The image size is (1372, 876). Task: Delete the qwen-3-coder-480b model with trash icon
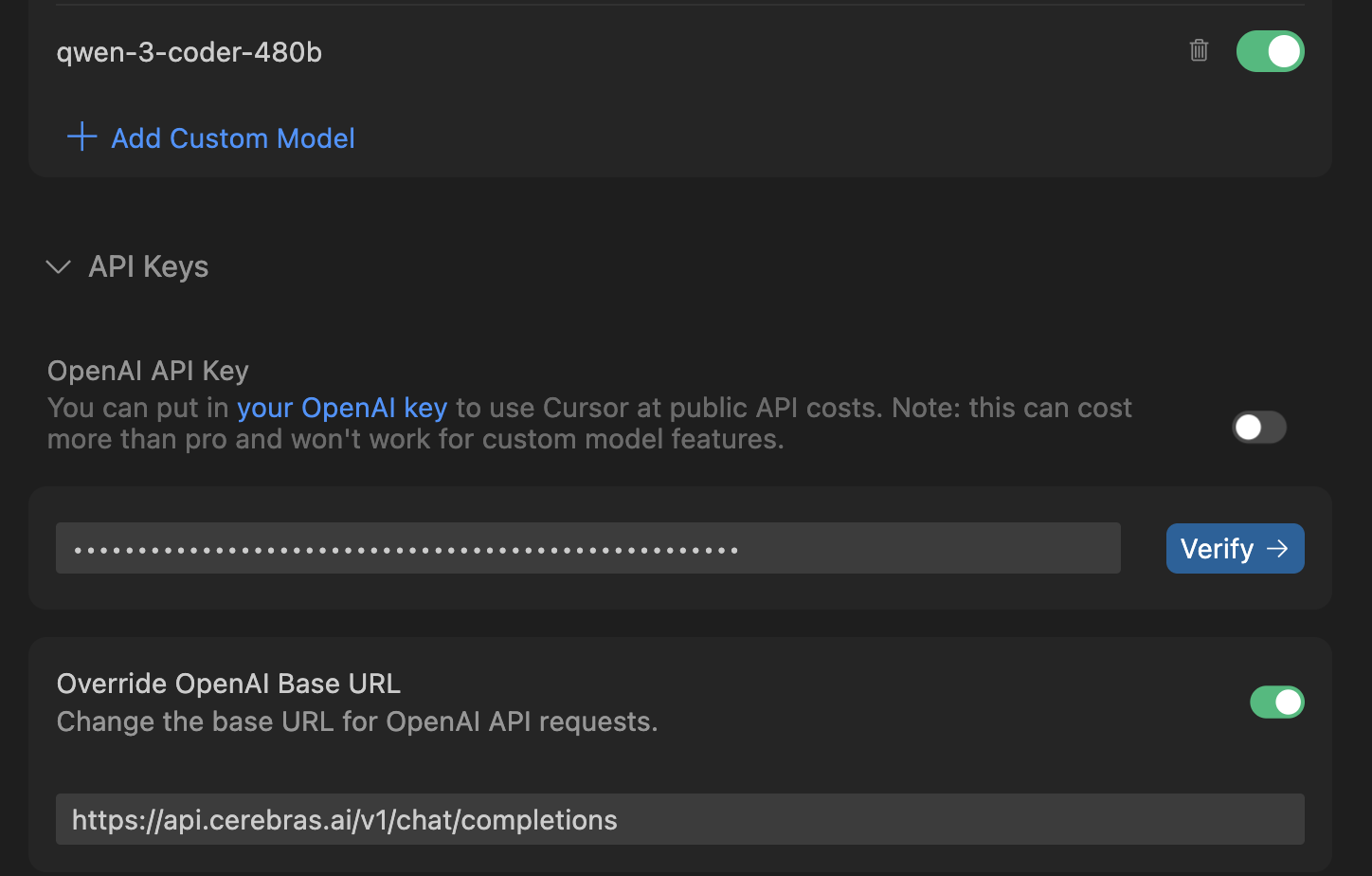click(1199, 50)
